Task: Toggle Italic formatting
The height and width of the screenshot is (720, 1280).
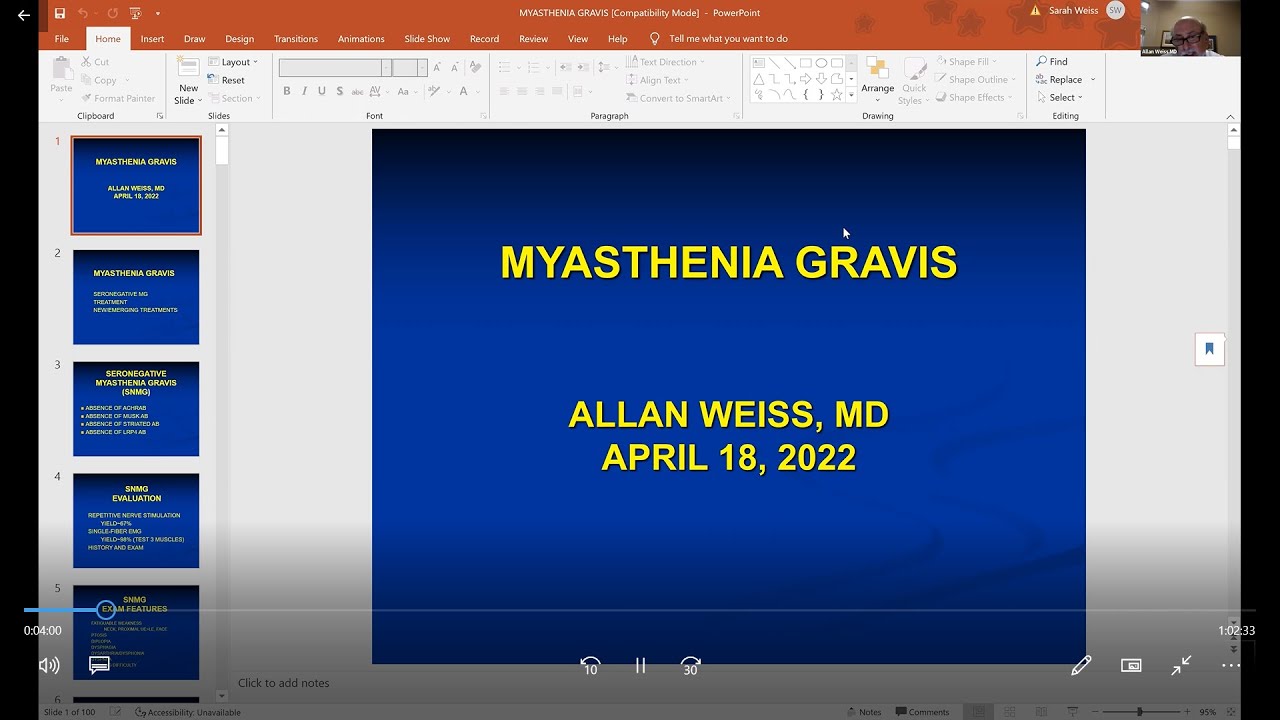Action: [304, 91]
